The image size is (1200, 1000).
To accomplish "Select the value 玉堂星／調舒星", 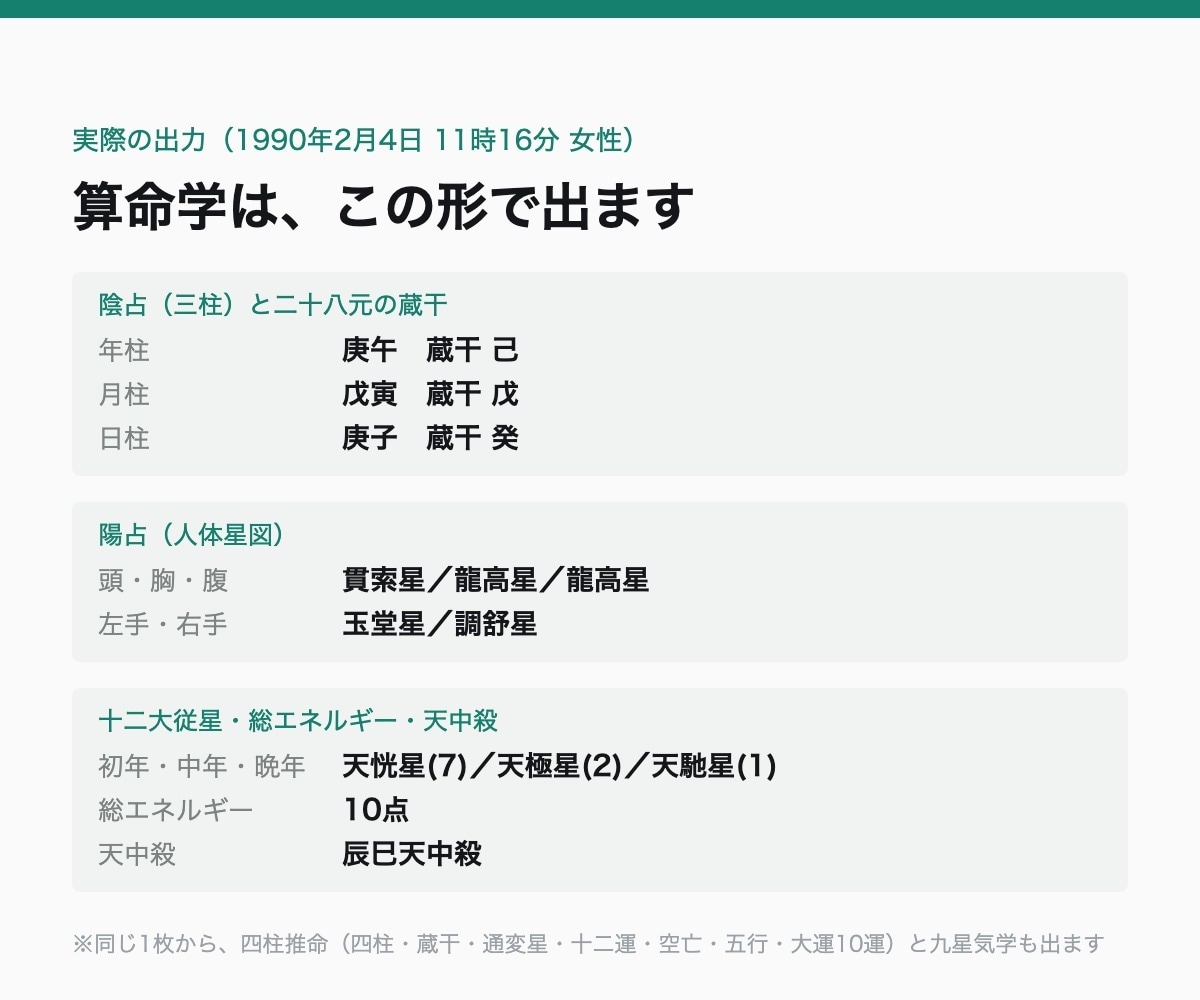I will 439,624.
